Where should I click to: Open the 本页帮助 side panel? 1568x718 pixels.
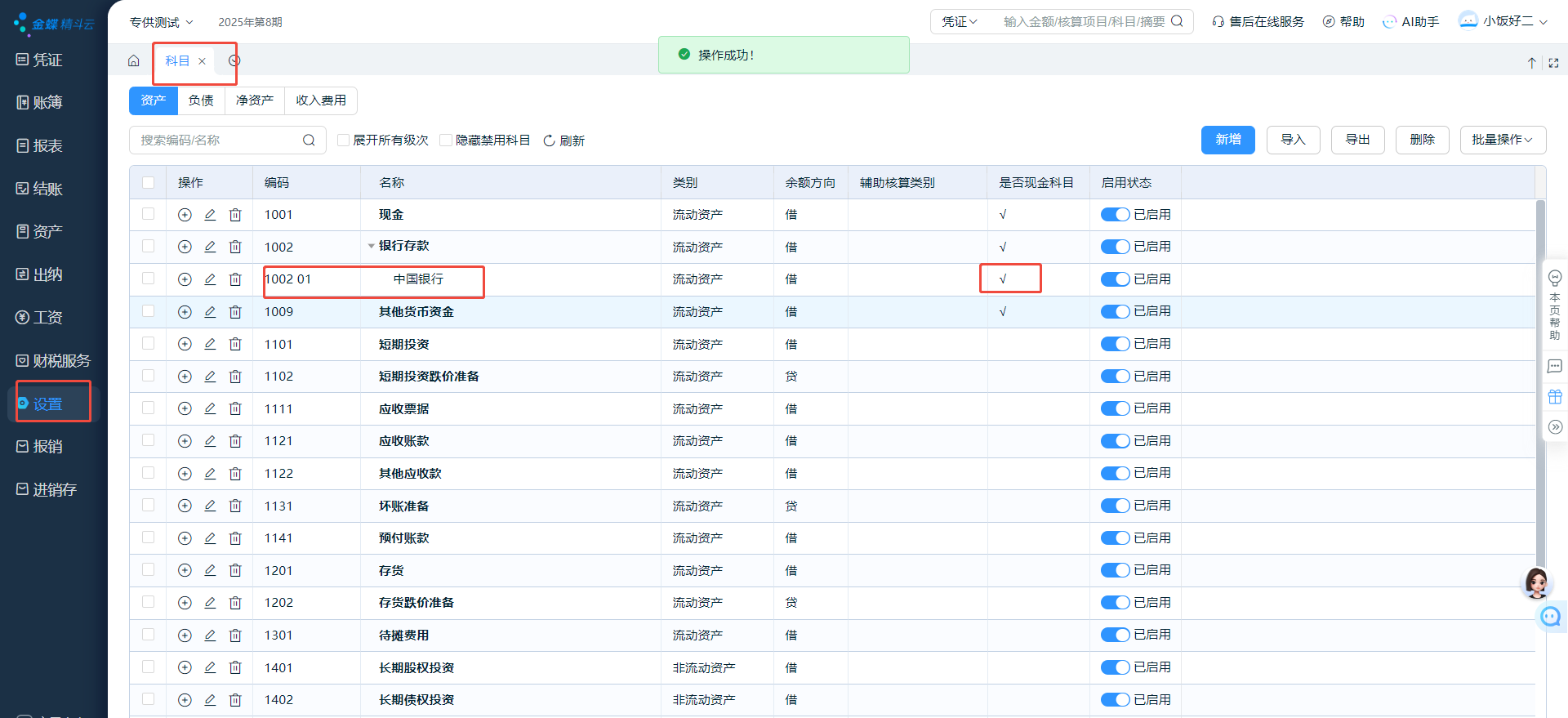click(1555, 305)
